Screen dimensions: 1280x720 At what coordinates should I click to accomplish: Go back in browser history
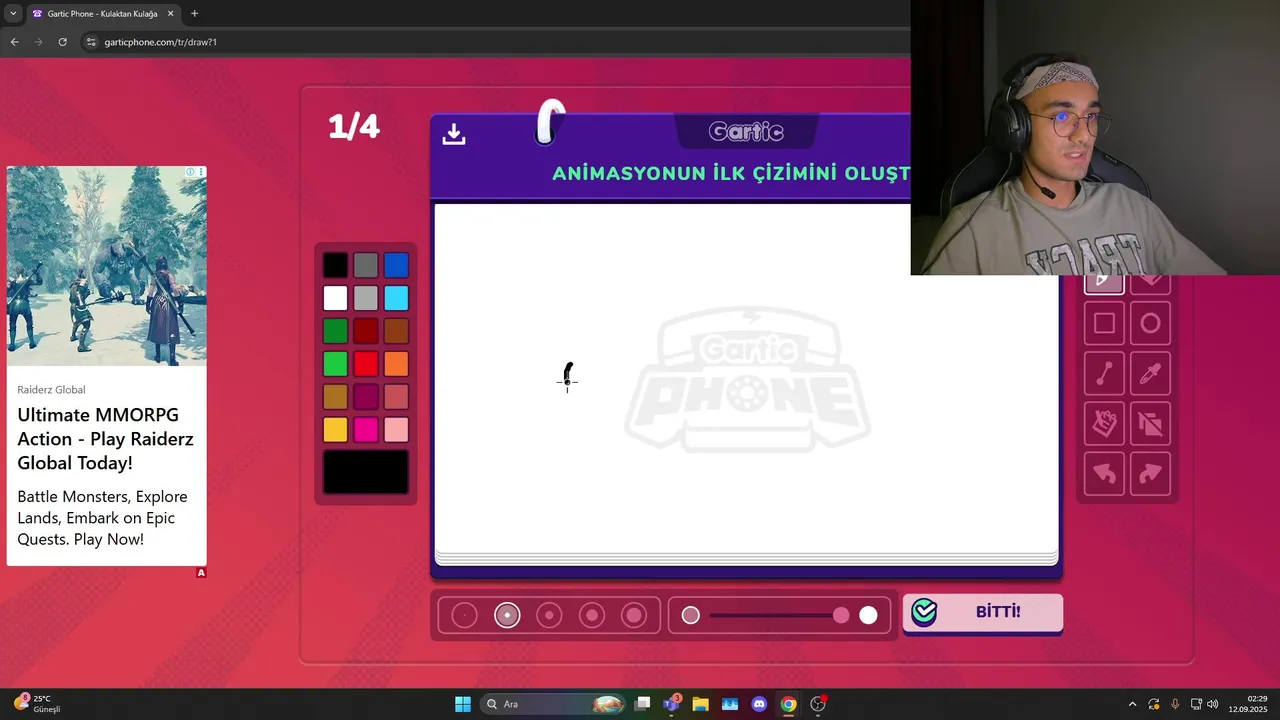(x=14, y=42)
